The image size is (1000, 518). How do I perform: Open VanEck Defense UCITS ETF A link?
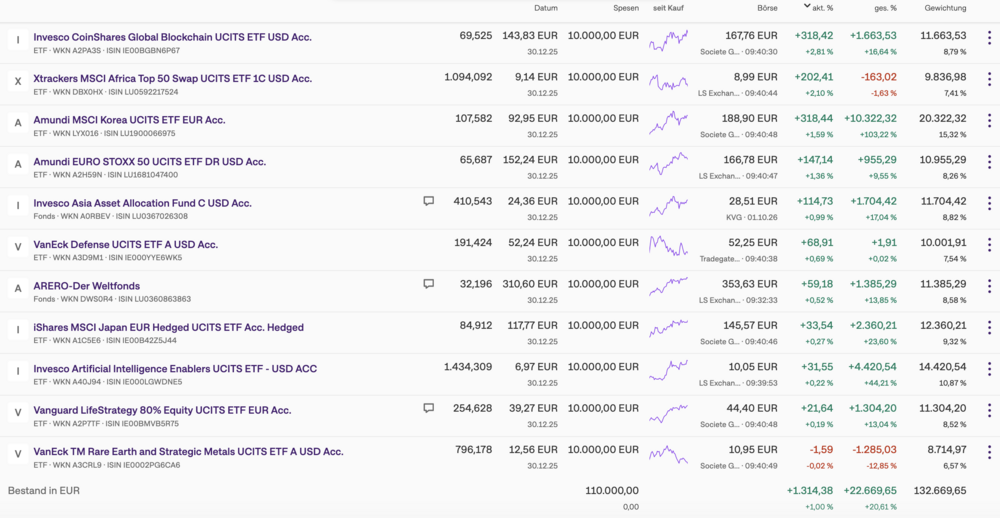[x=126, y=244]
